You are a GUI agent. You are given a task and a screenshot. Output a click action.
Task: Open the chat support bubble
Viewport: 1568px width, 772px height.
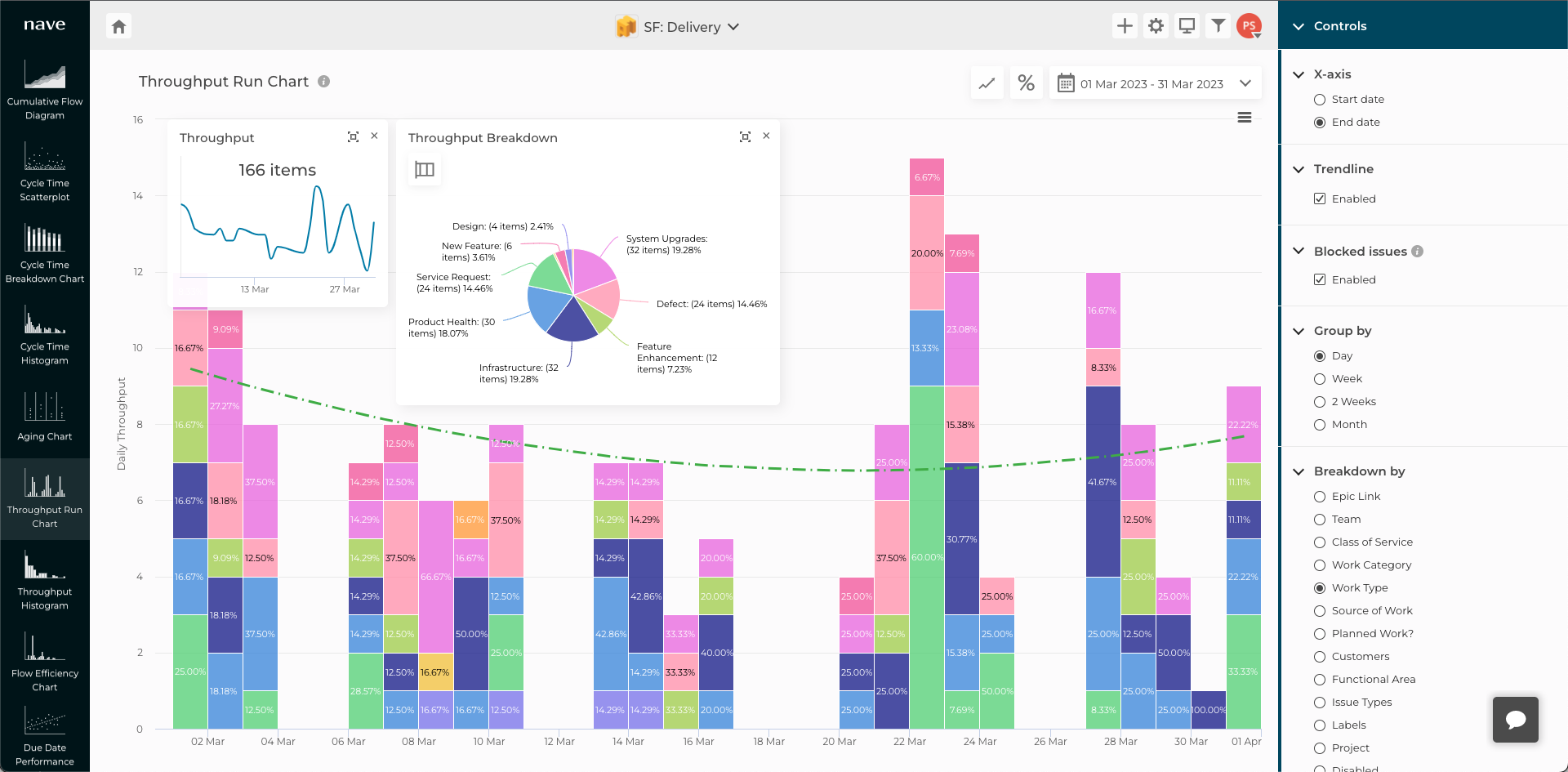point(1515,719)
